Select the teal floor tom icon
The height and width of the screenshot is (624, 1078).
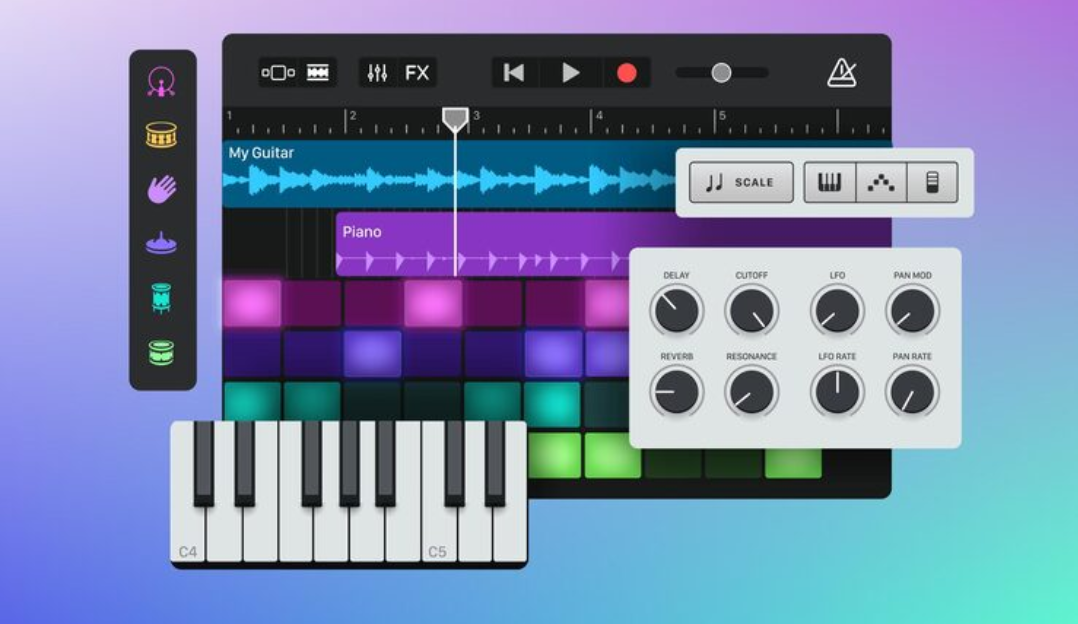pyautogui.click(x=161, y=297)
